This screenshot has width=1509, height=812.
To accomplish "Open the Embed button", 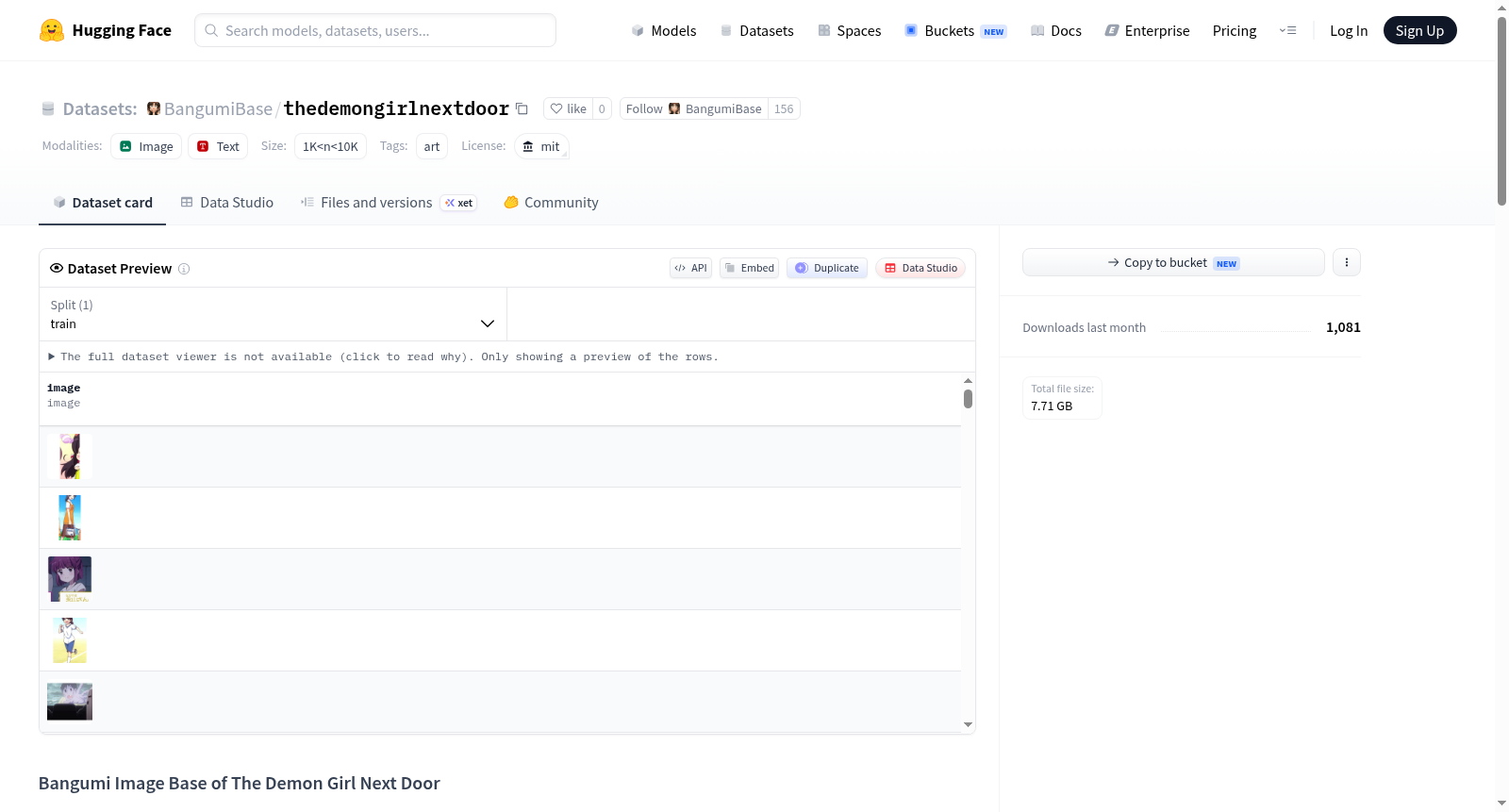I will 750,268.
